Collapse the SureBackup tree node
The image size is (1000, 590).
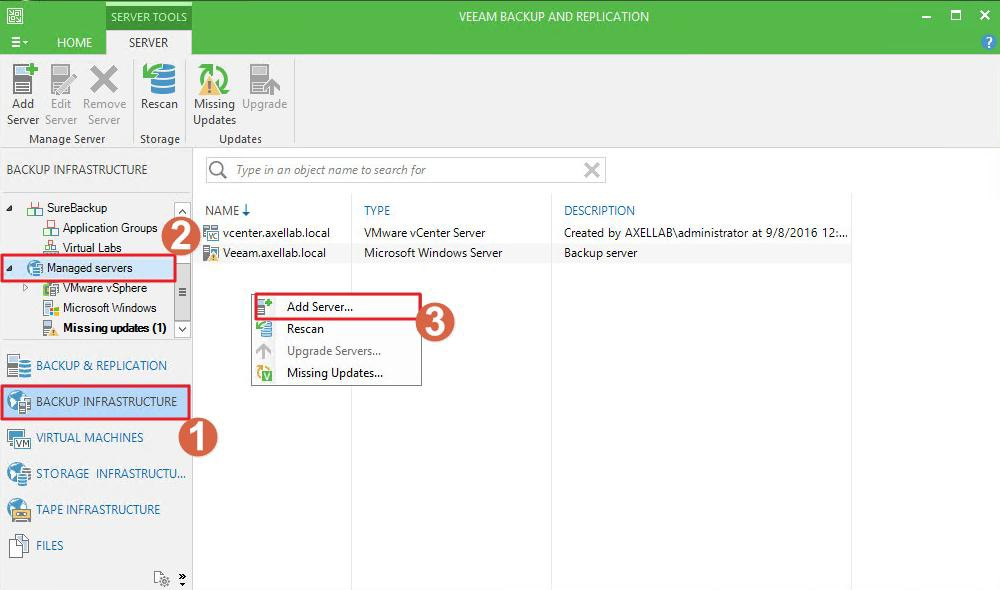[x=10, y=208]
